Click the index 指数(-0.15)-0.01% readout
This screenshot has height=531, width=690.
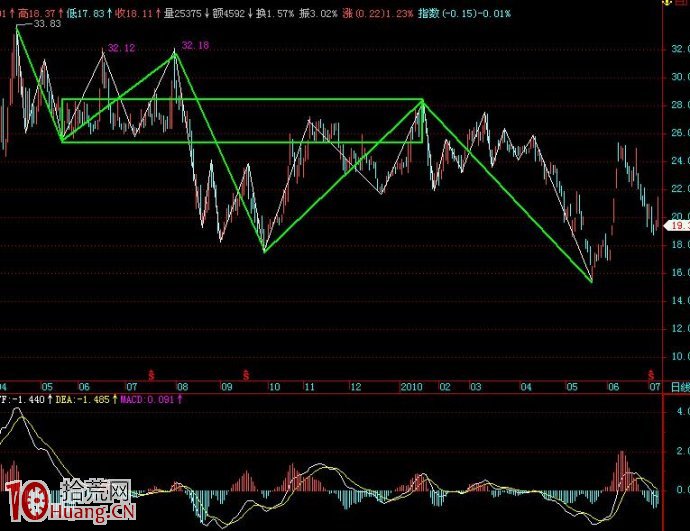tap(465, 14)
